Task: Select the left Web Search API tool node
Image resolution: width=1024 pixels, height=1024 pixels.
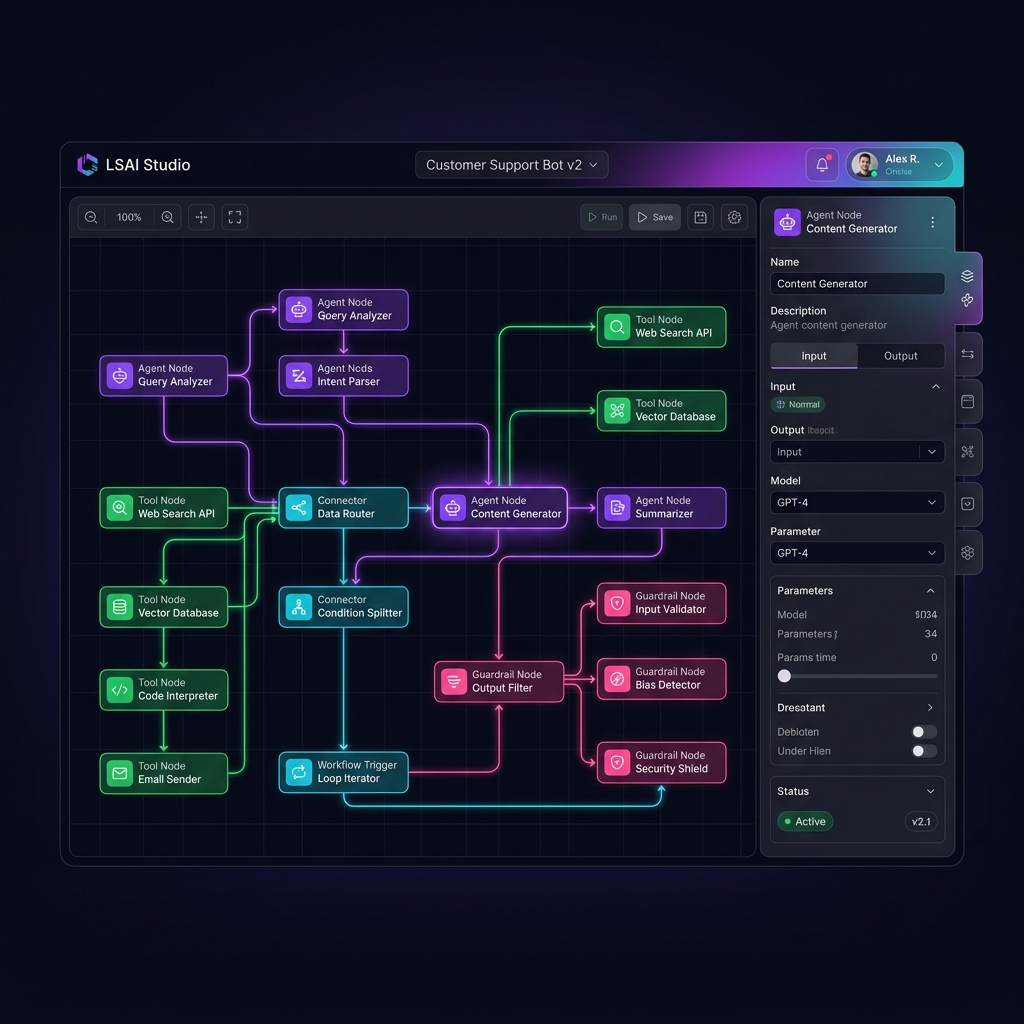Action: [x=163, y=507]
